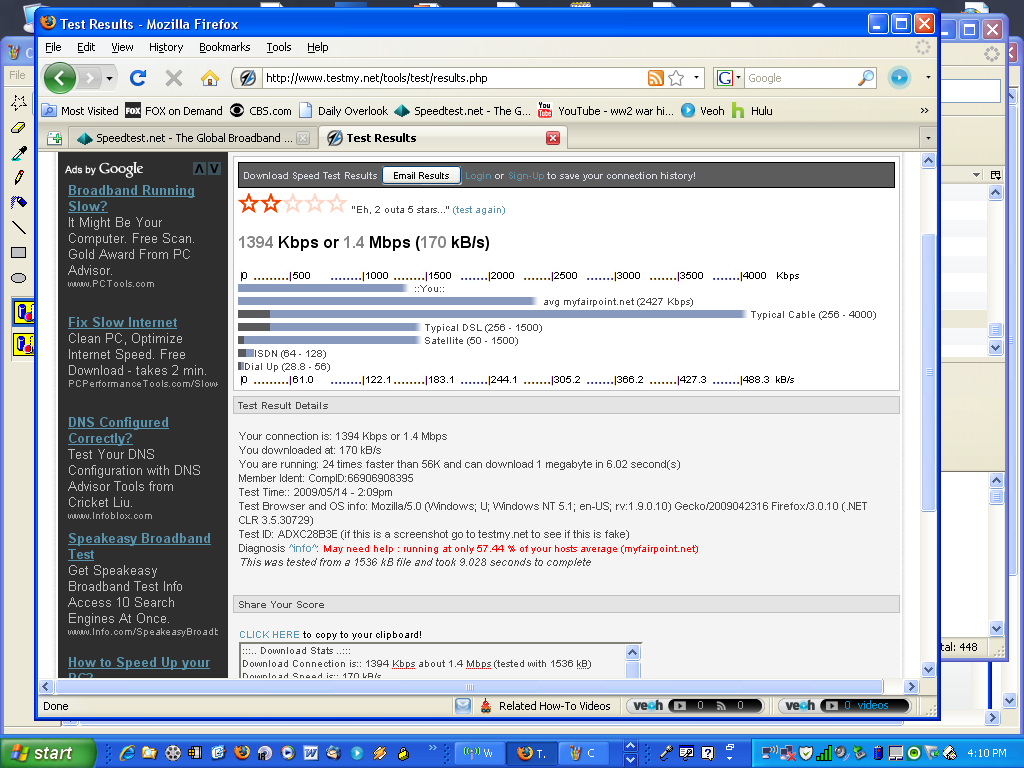Select the second star in rating
Screen dimensions: 1024x768
[271, 204]
